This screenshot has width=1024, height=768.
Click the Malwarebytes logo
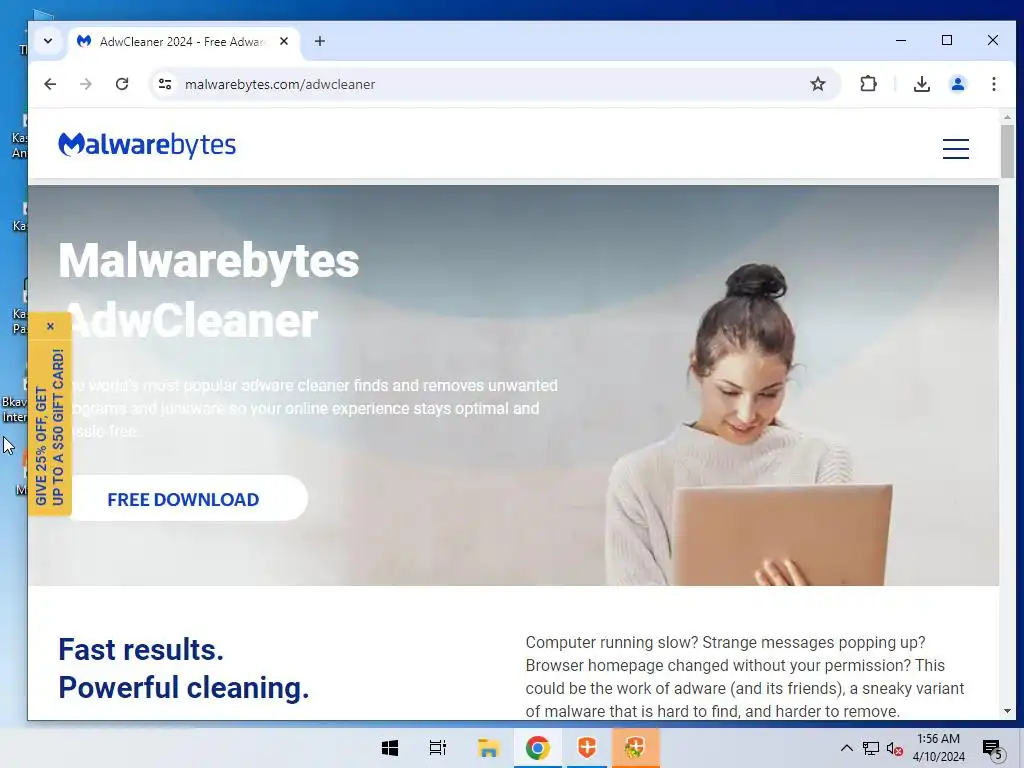(x=147, y=145)
